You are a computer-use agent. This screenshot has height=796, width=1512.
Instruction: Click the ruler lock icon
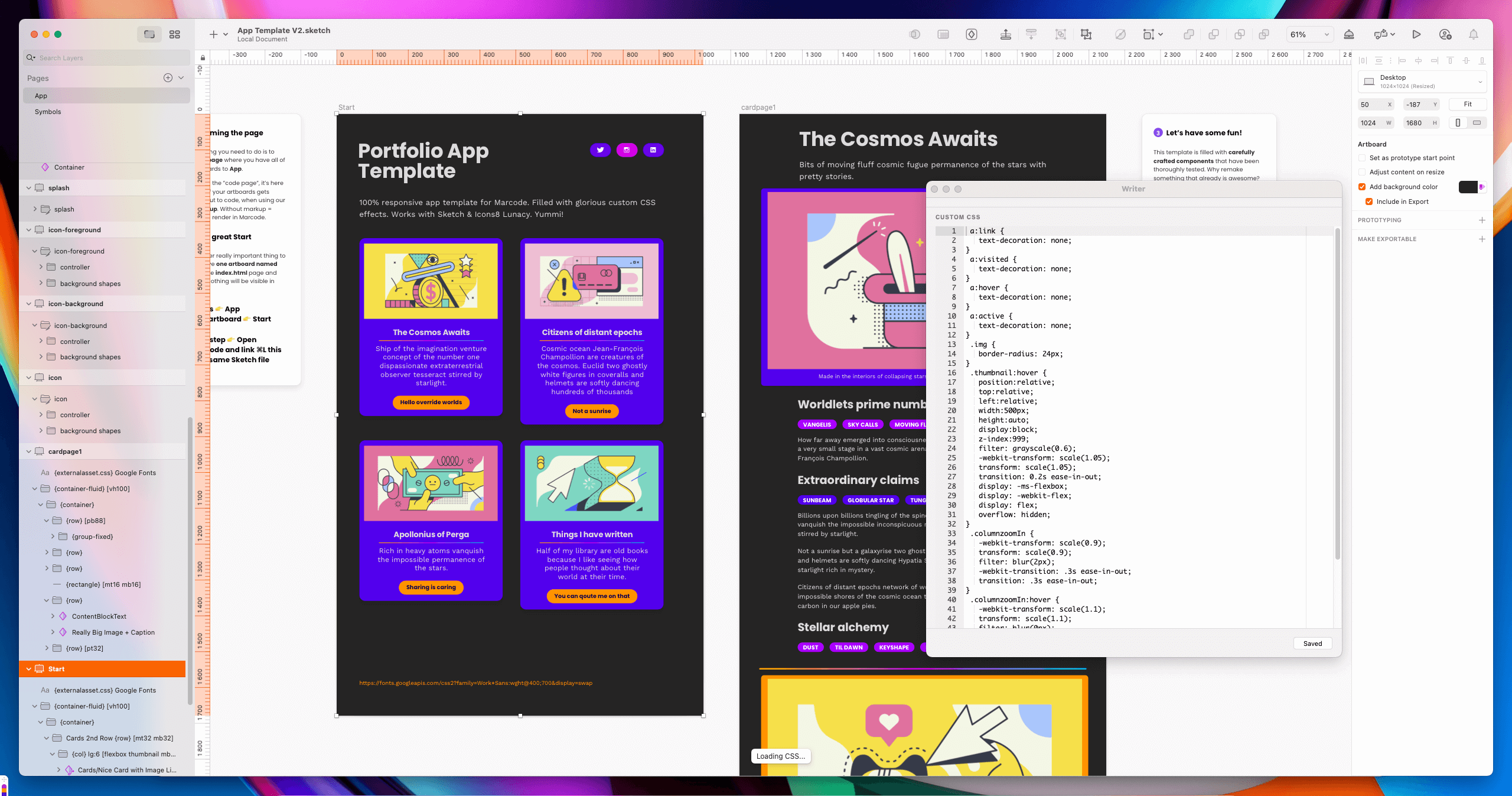pos(203,58)
